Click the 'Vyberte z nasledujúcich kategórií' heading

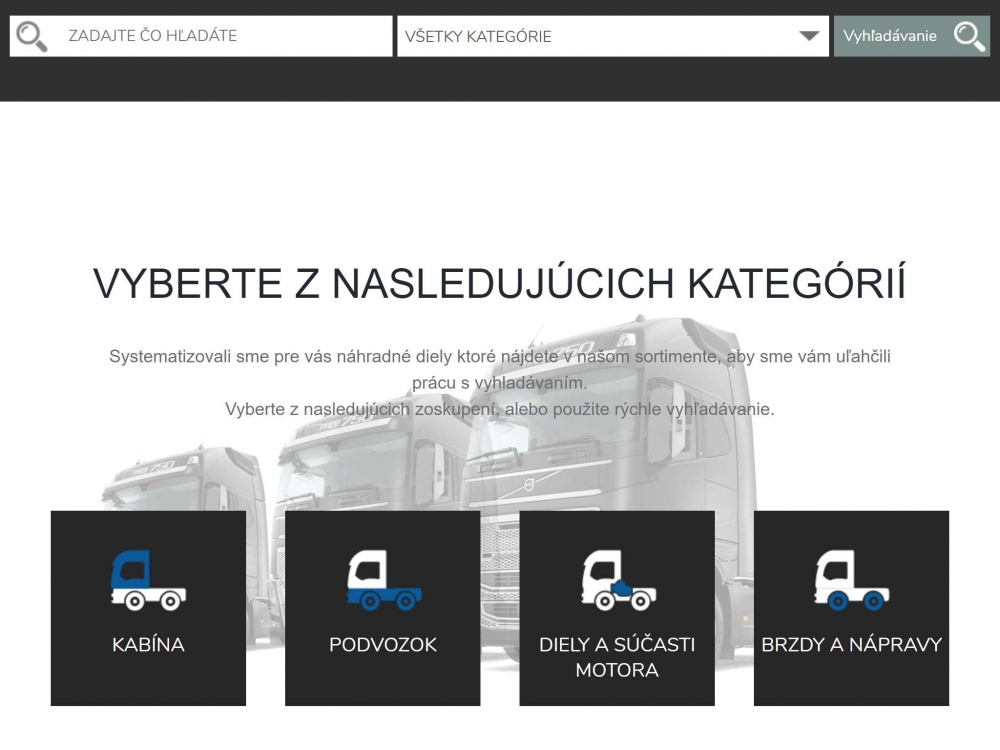click(x=499, y=283)
